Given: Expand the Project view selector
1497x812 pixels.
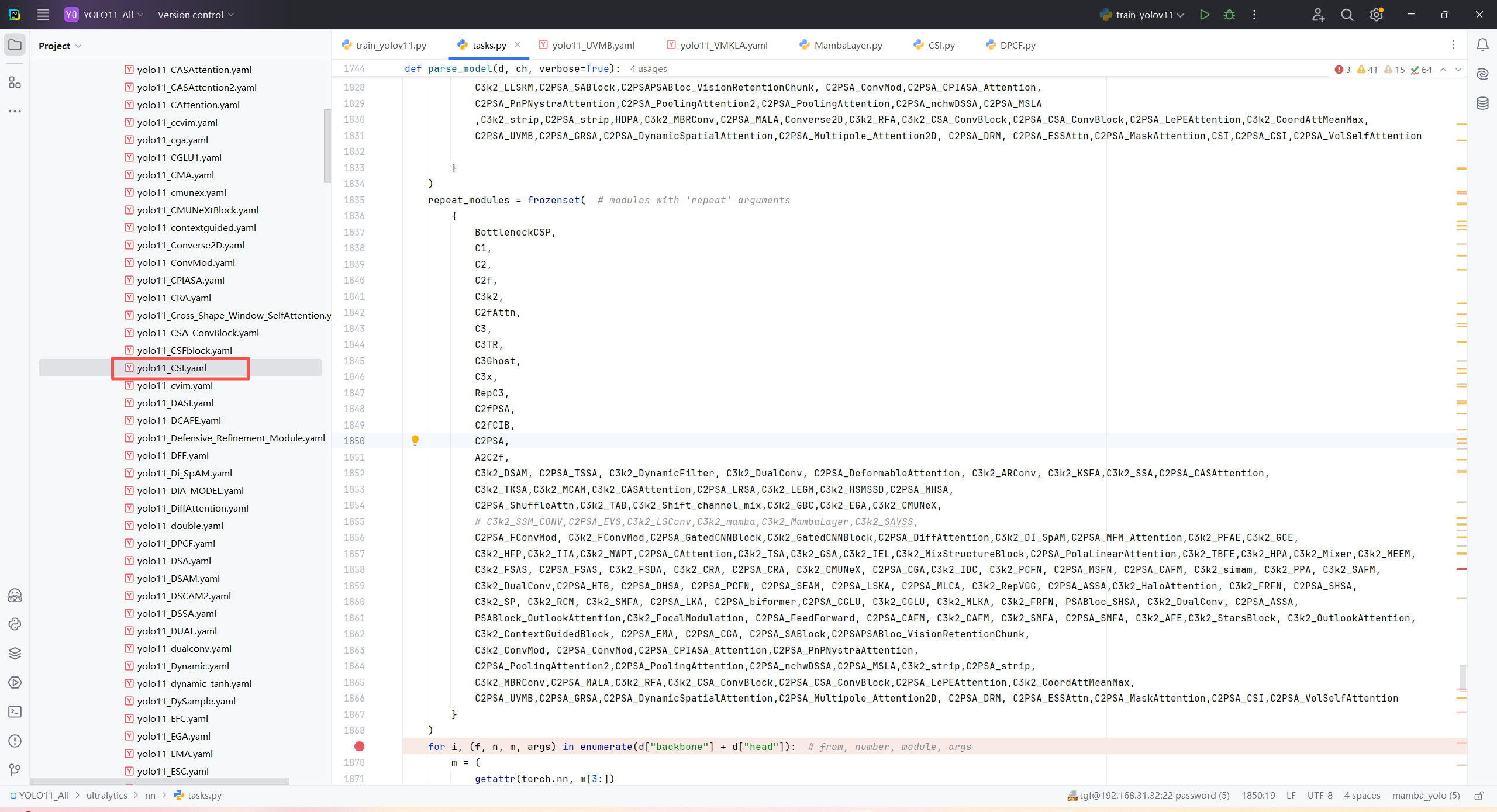Looking at the screenshot, I should [x=60, y=46].
